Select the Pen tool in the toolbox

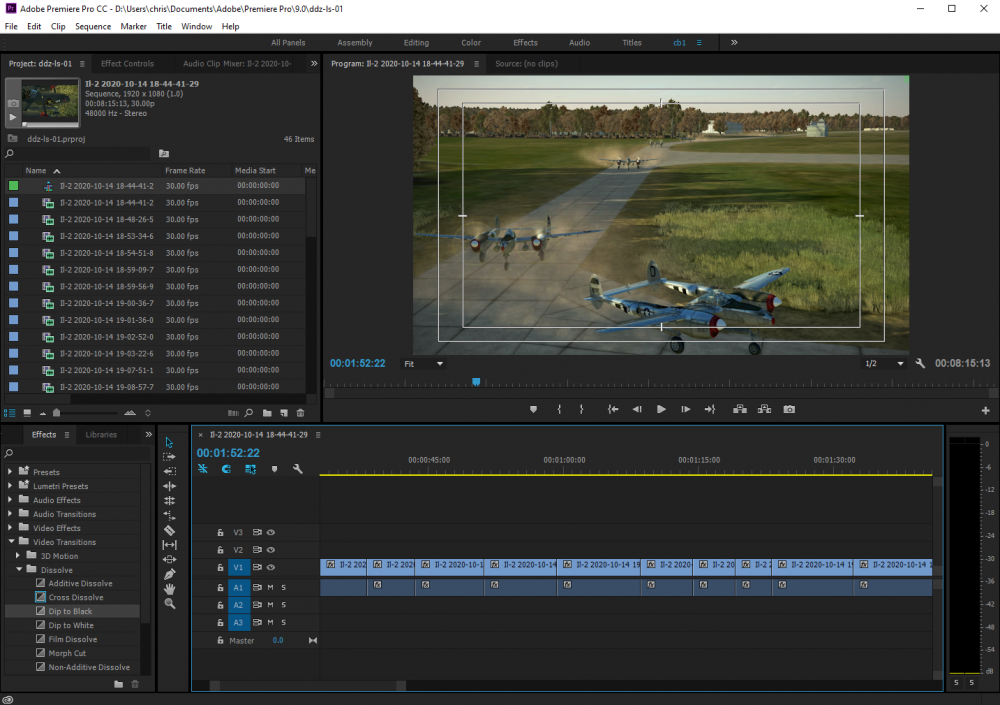click(169, 574)
